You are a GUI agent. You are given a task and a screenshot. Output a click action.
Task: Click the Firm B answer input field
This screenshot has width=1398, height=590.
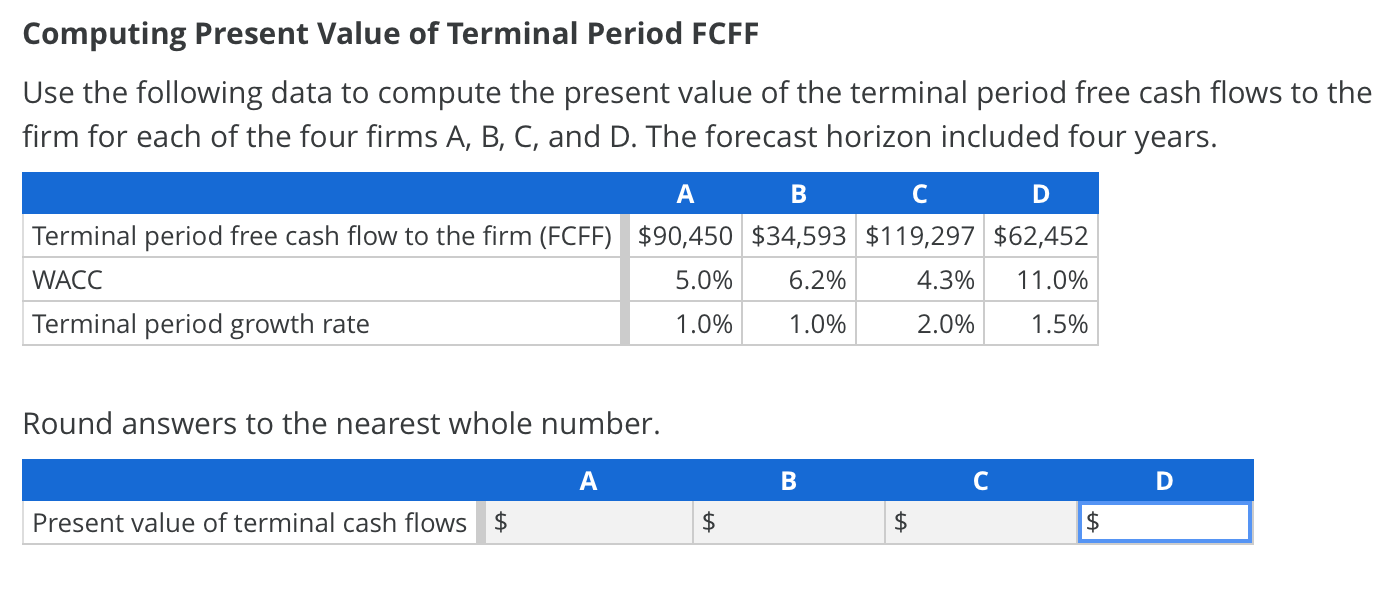click(785, 522)
